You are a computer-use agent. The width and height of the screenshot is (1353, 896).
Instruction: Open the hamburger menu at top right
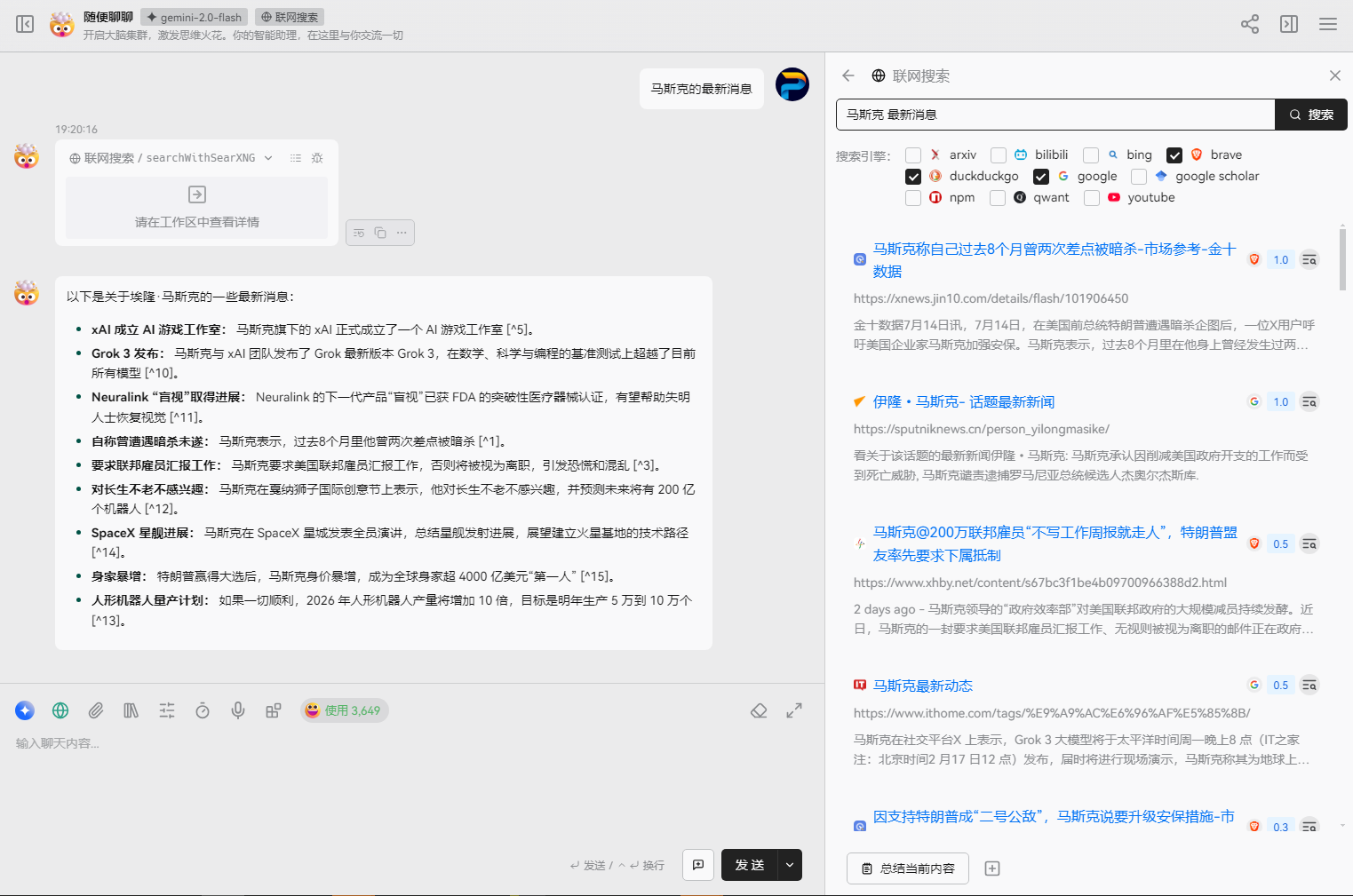point(1328,24)
